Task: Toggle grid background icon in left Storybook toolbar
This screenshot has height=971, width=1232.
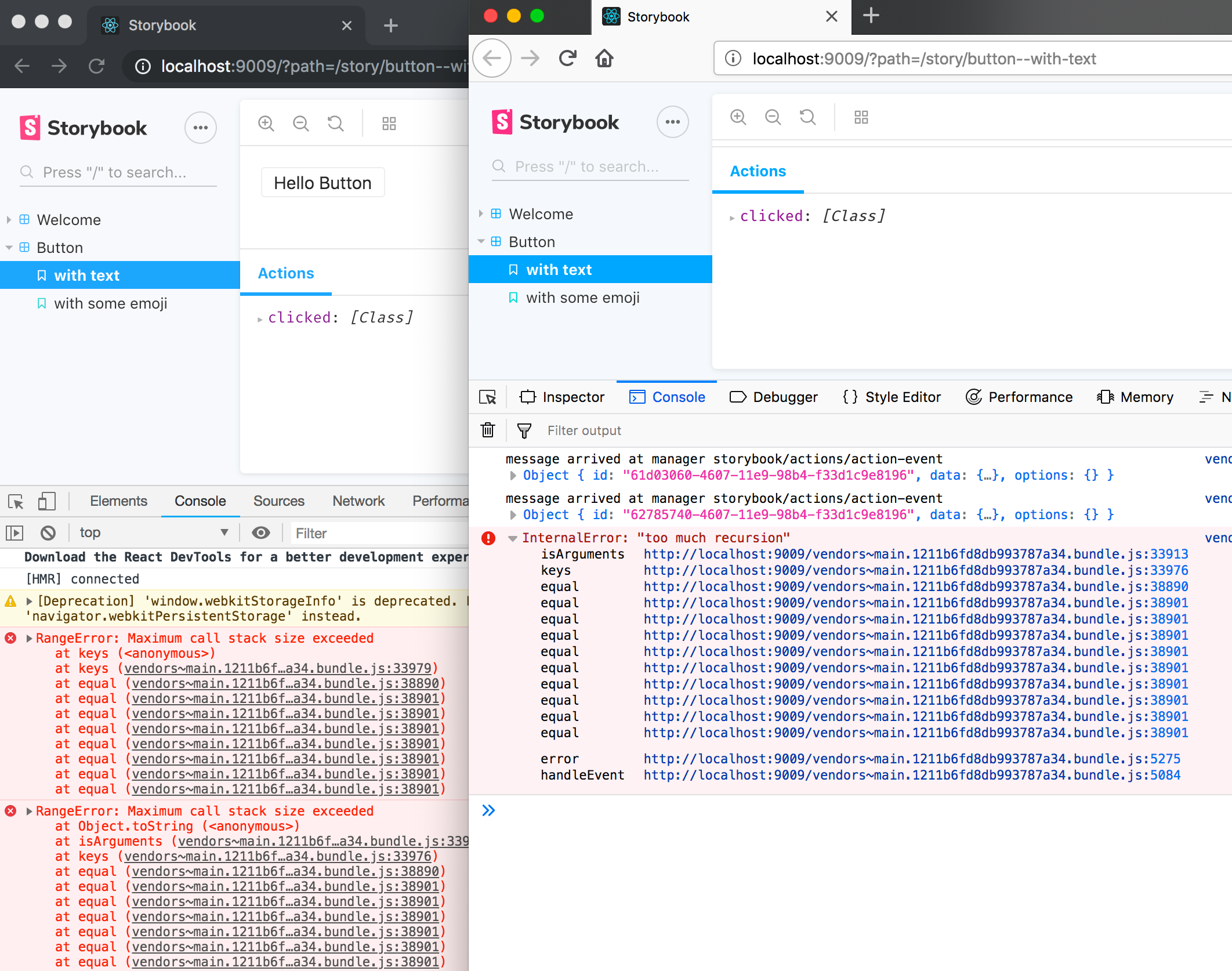Action: click(x=389, y=124)
